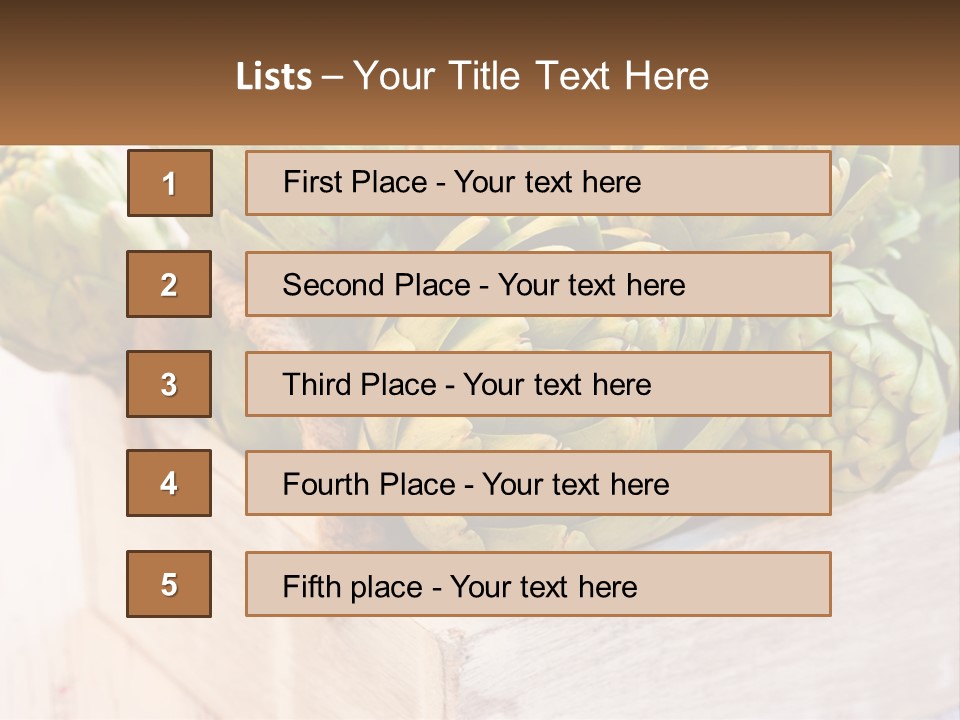Click the Fourth Place text box
The height and width of the screenshot is (720, 960).
click(538, 483)
